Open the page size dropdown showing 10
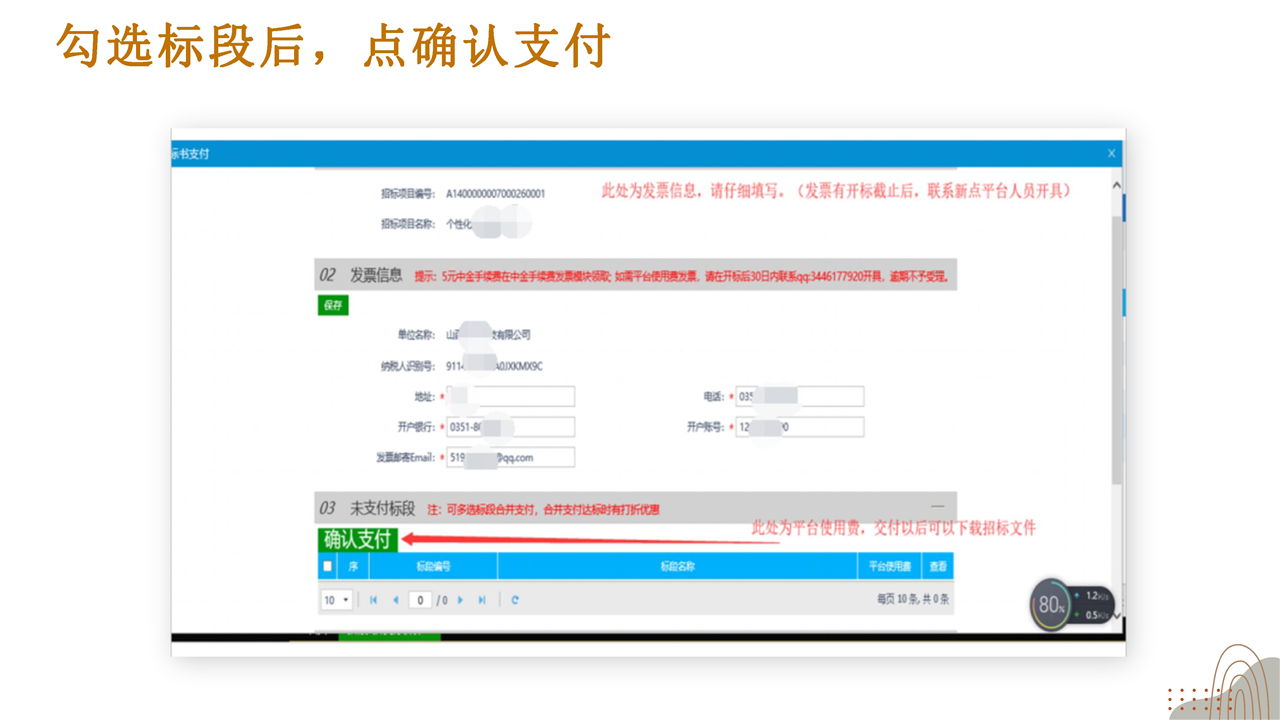The height and width of the screenshot is (720, 1280). pos(337,600)
